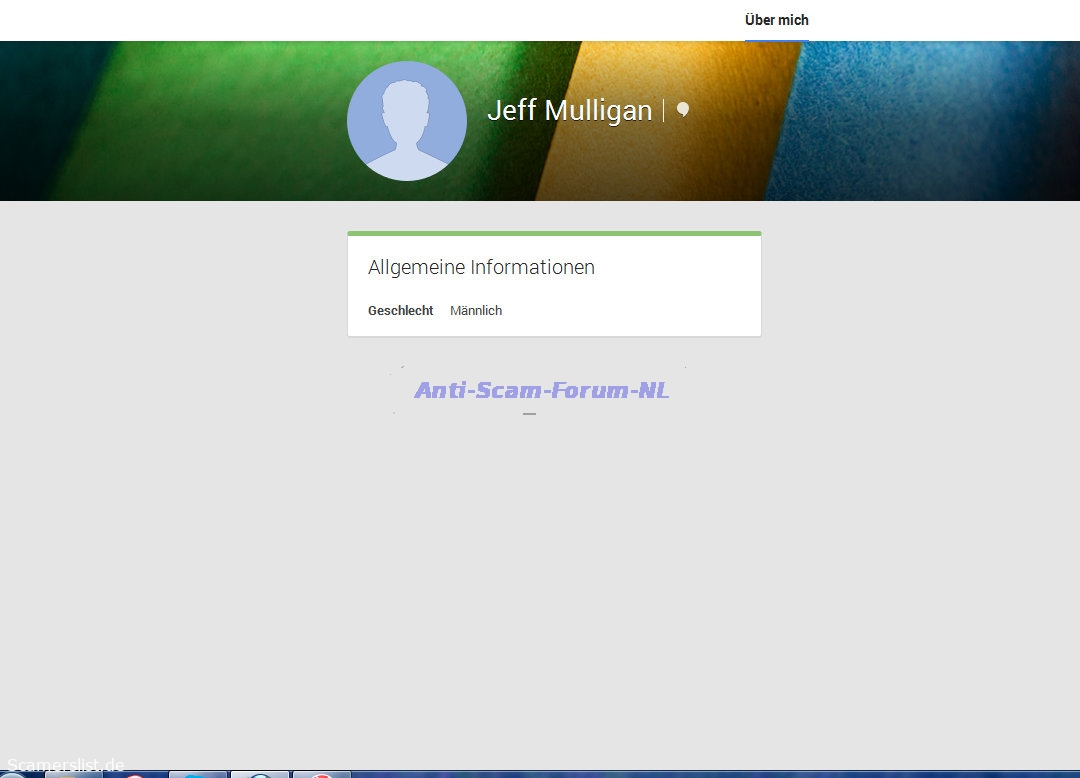The image size is (1080, 778).
Task: Open the taskbar button with the round blue icon
Action: [260, 775]
